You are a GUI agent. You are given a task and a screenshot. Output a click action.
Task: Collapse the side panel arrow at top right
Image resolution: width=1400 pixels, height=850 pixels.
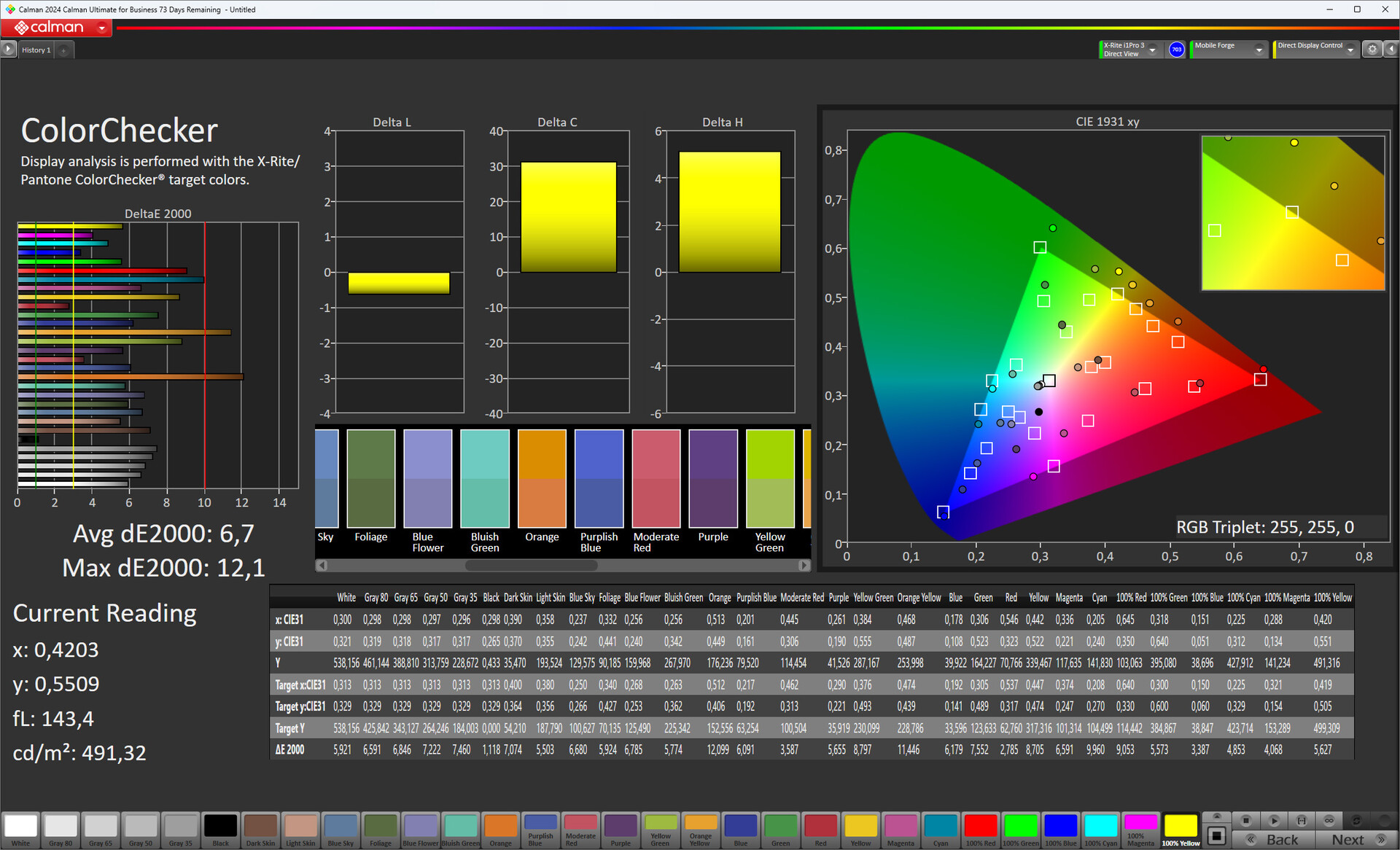(1391, 50)
